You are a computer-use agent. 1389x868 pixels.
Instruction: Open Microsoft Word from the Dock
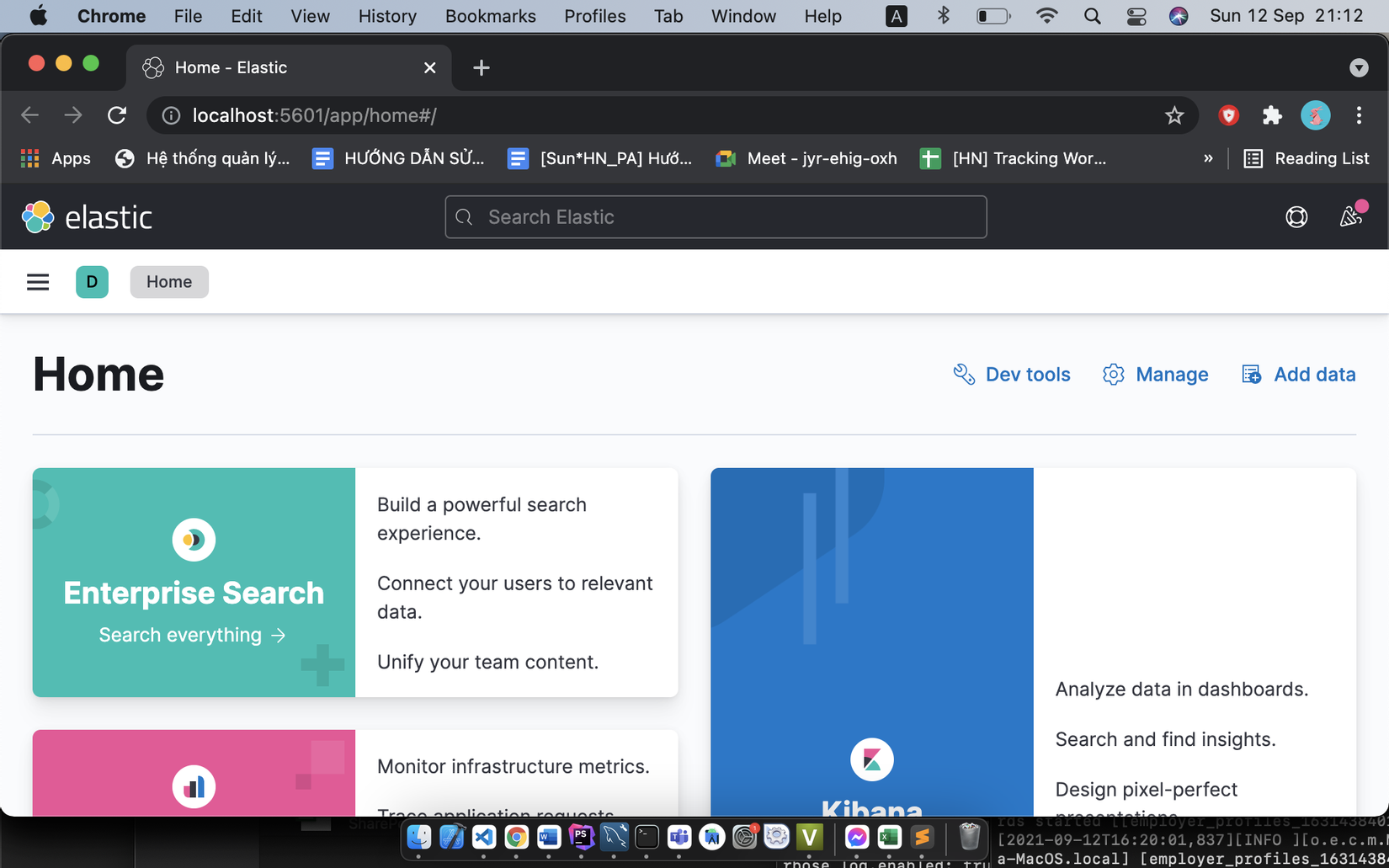pos(549,837)
